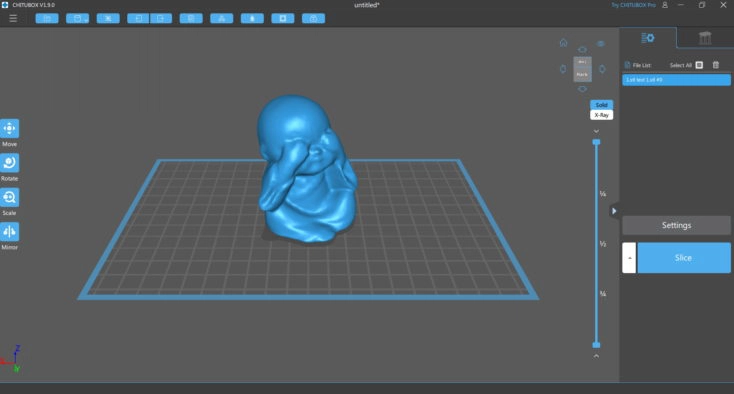Click the ½ mark on layer slider
734x394 pixels.
click(603, 244)
